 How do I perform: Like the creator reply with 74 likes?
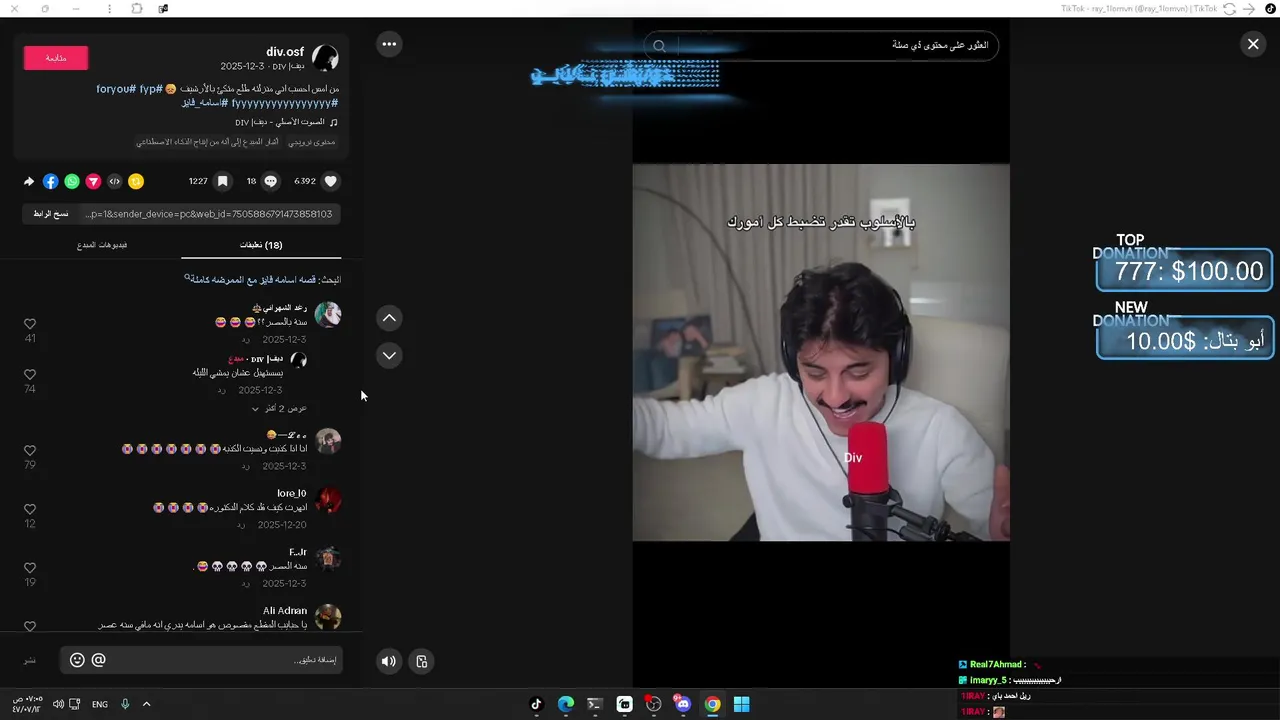coord(30,374)
